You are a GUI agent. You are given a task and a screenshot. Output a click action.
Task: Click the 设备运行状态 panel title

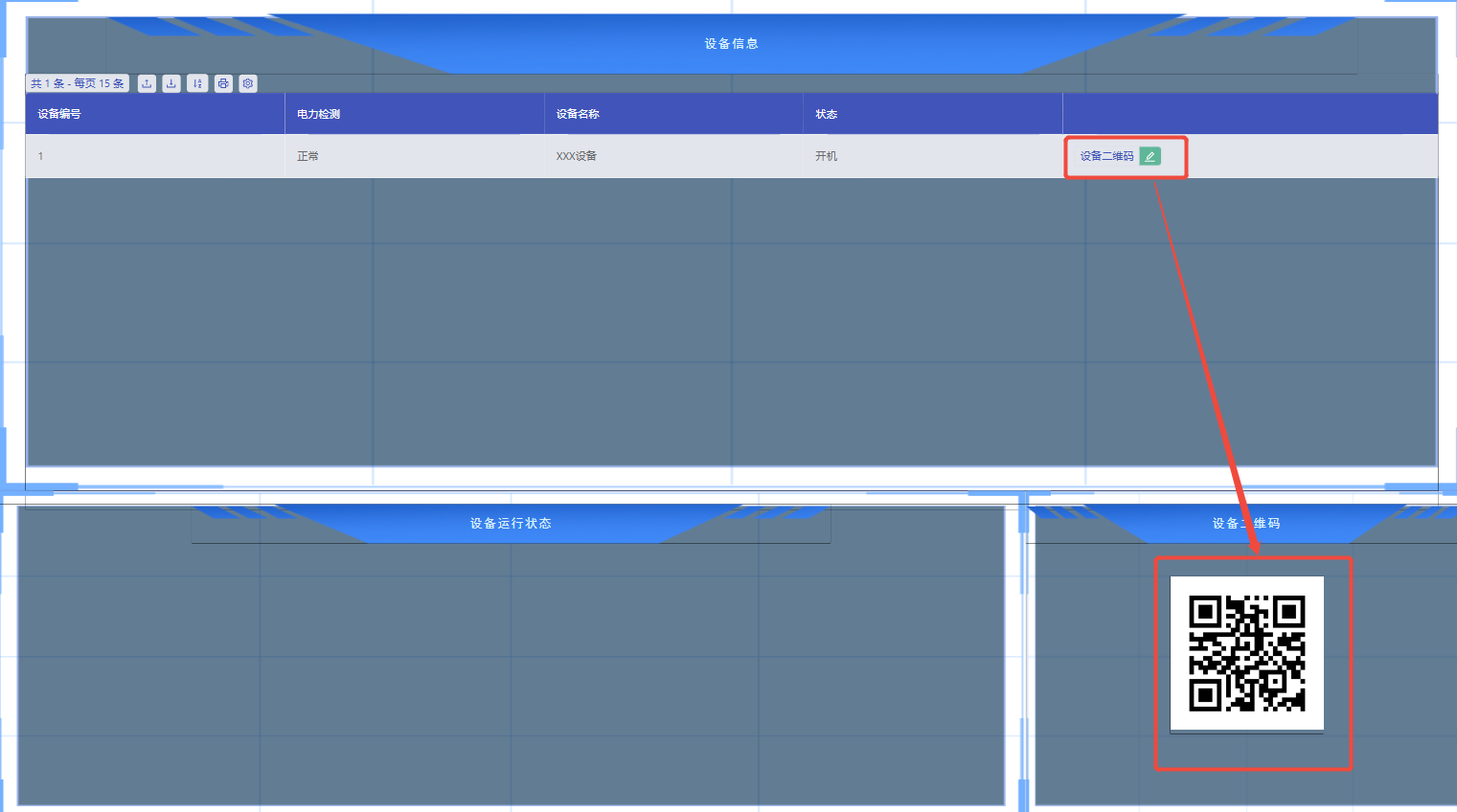(511, 524)
